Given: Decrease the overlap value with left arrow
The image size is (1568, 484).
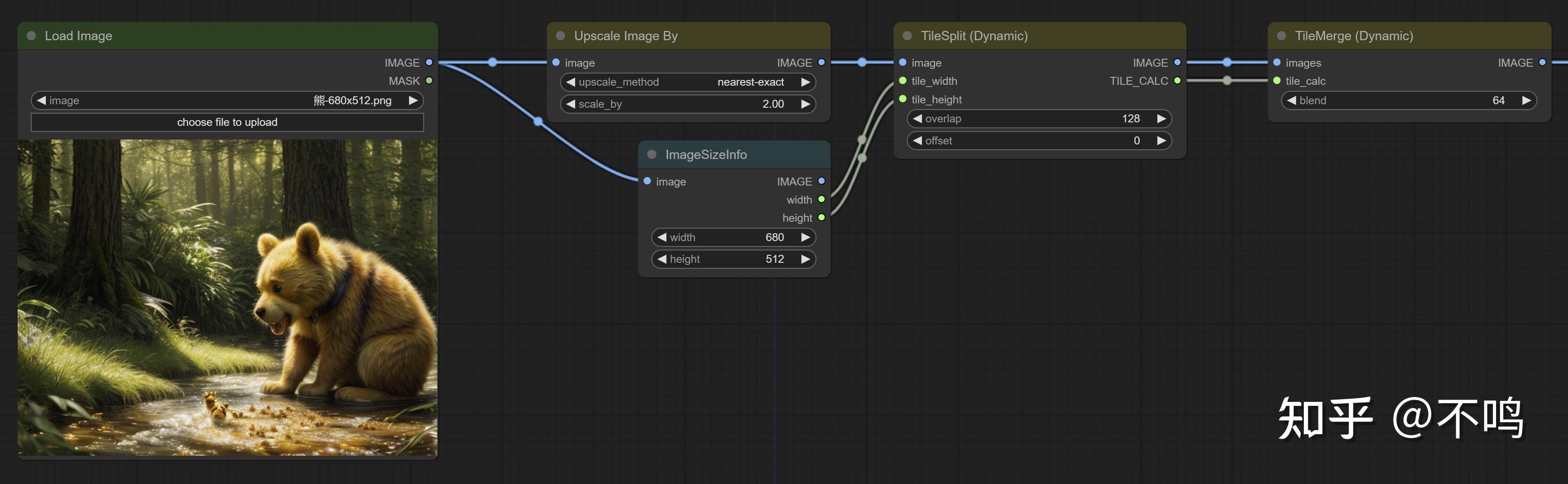Looking at the screenshot, I should (917, 119).
